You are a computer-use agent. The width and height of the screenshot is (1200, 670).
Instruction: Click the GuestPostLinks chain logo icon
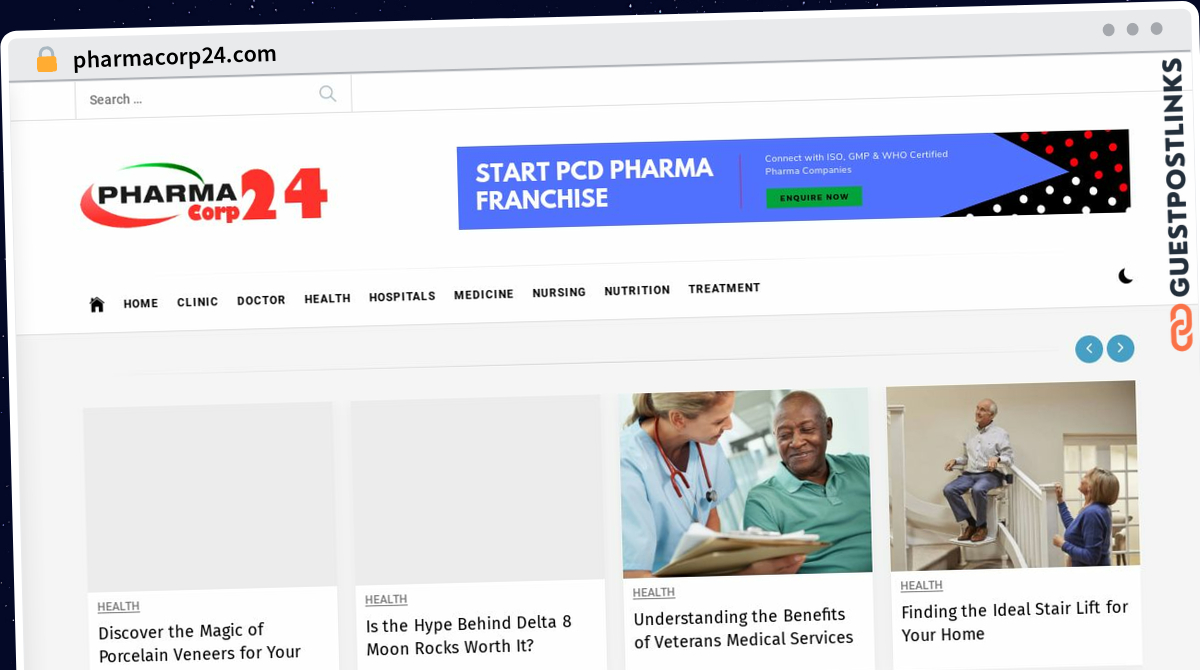(1181, 328)
